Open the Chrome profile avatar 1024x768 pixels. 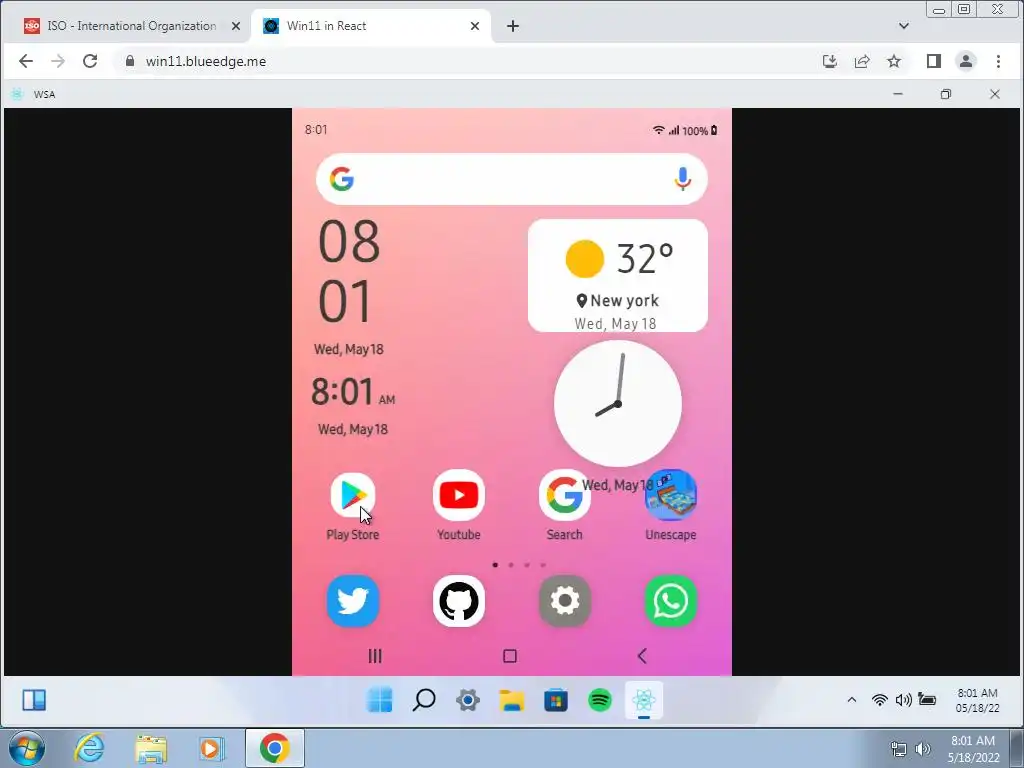pos(966,61)
